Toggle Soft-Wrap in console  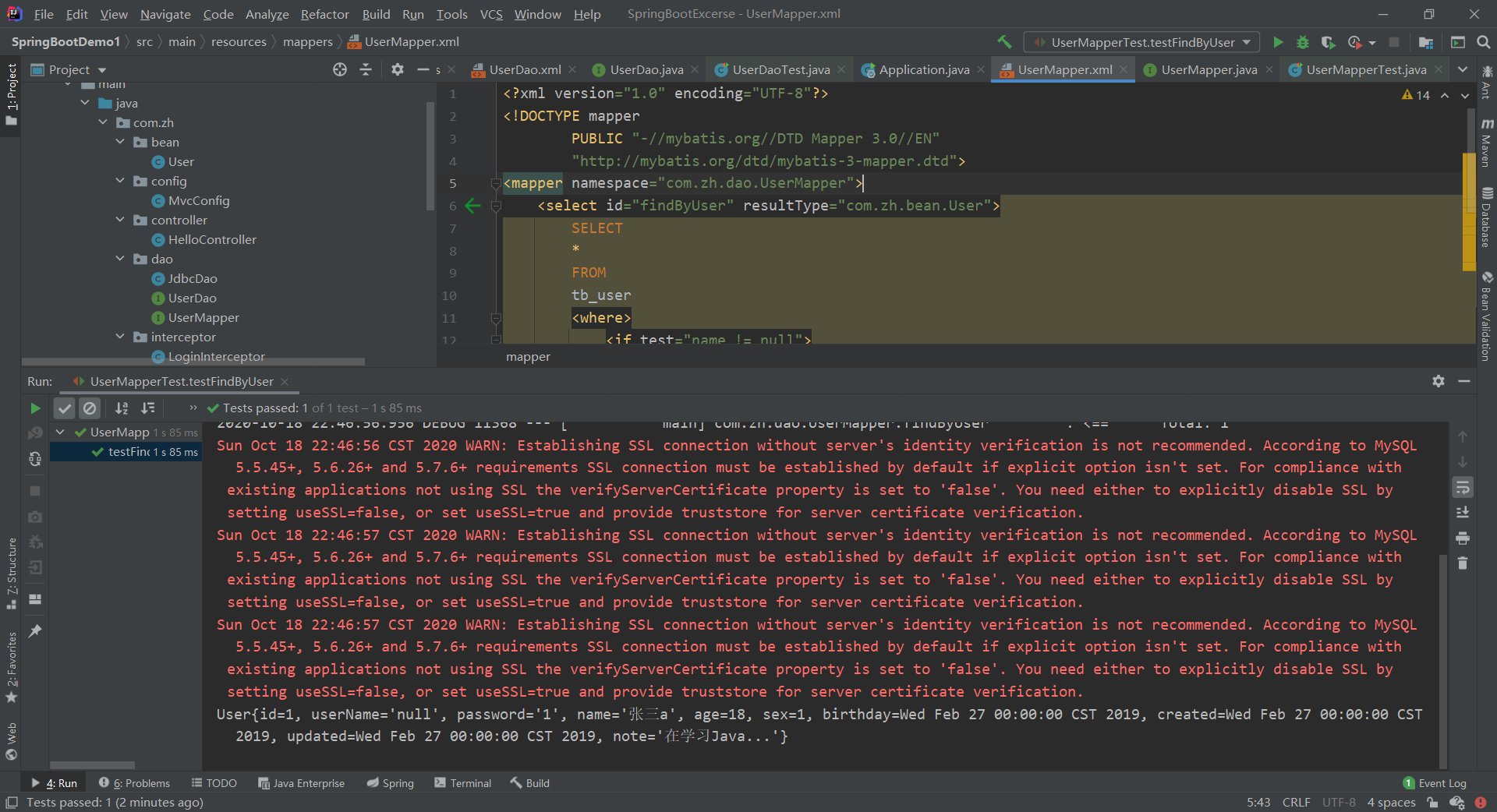(1463, 488)
